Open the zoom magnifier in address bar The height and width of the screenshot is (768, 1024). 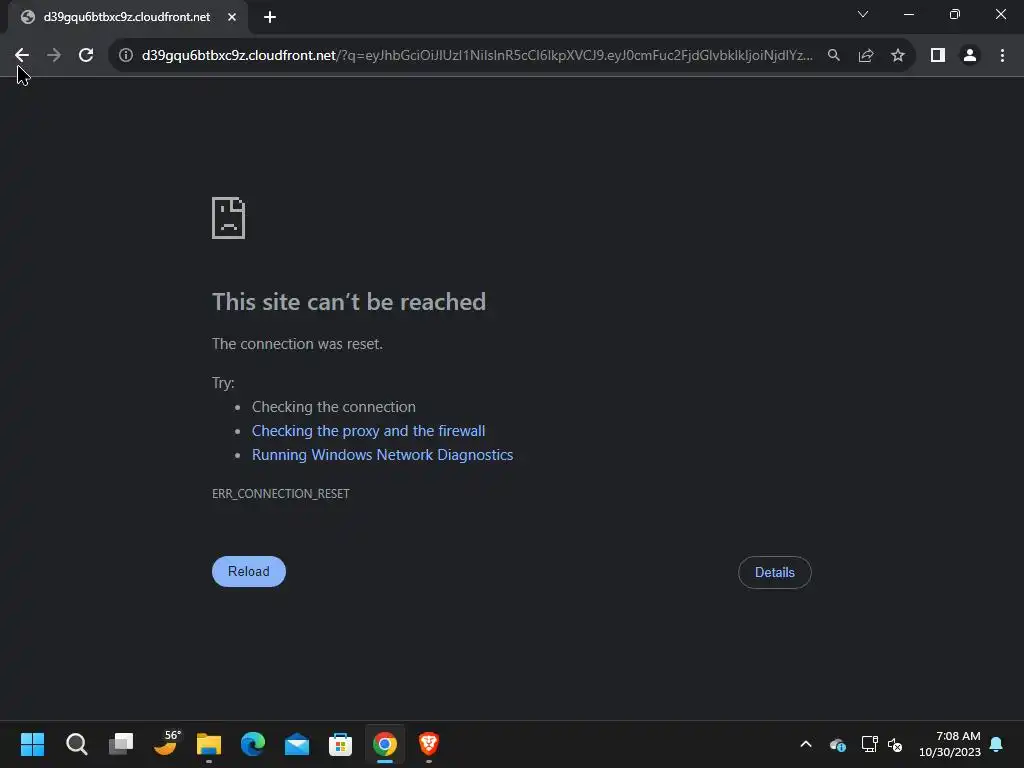[834, 56]
